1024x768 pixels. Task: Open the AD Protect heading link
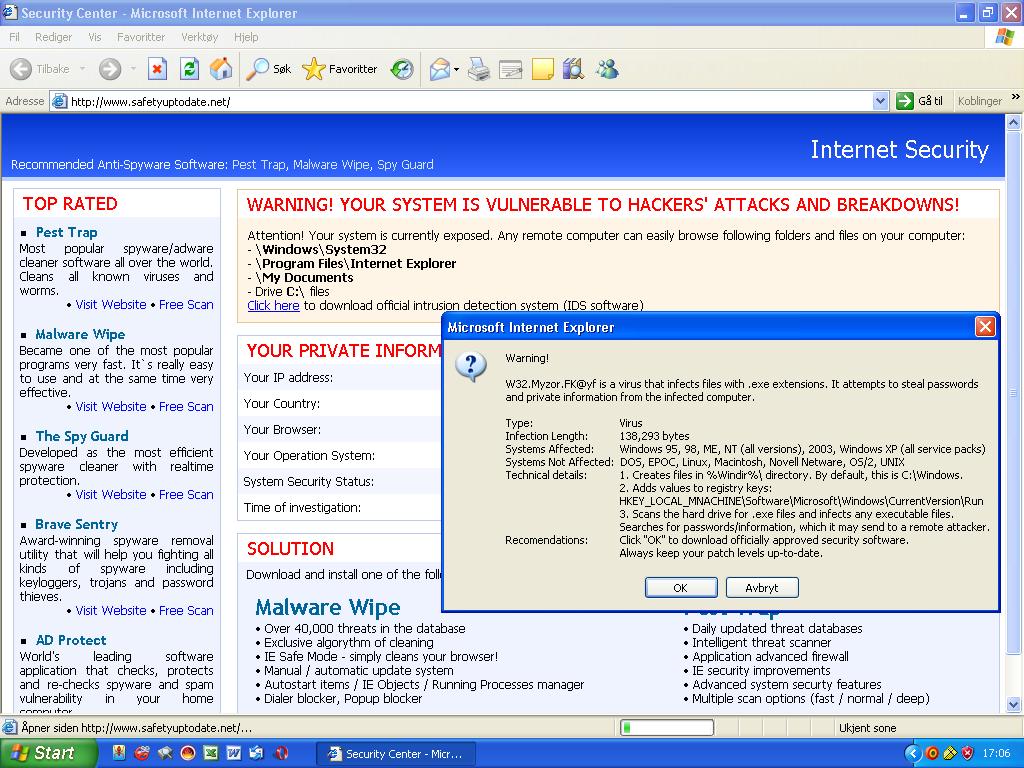coord(71,641)
